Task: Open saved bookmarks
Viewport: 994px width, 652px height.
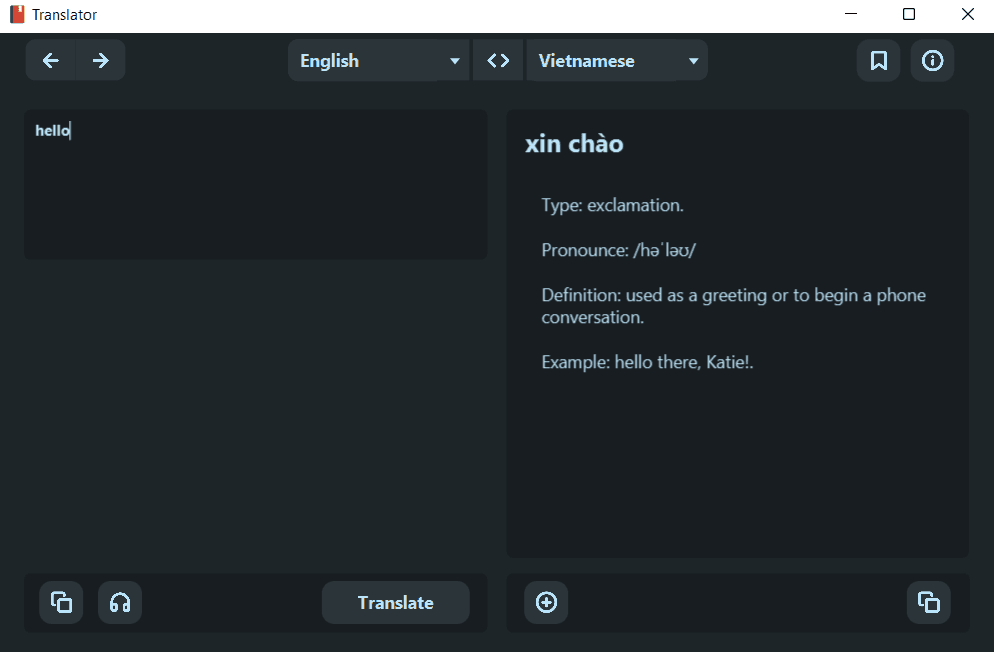Action: (x=878, y=60)
